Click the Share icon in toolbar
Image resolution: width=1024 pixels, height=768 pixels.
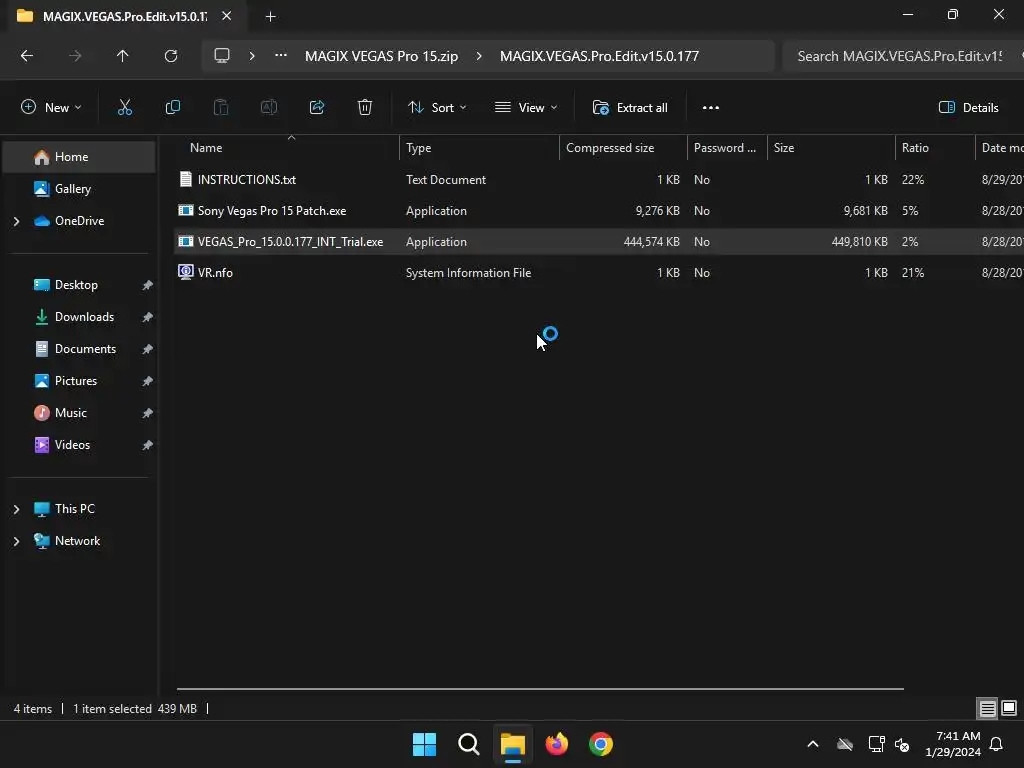[317, 108]
